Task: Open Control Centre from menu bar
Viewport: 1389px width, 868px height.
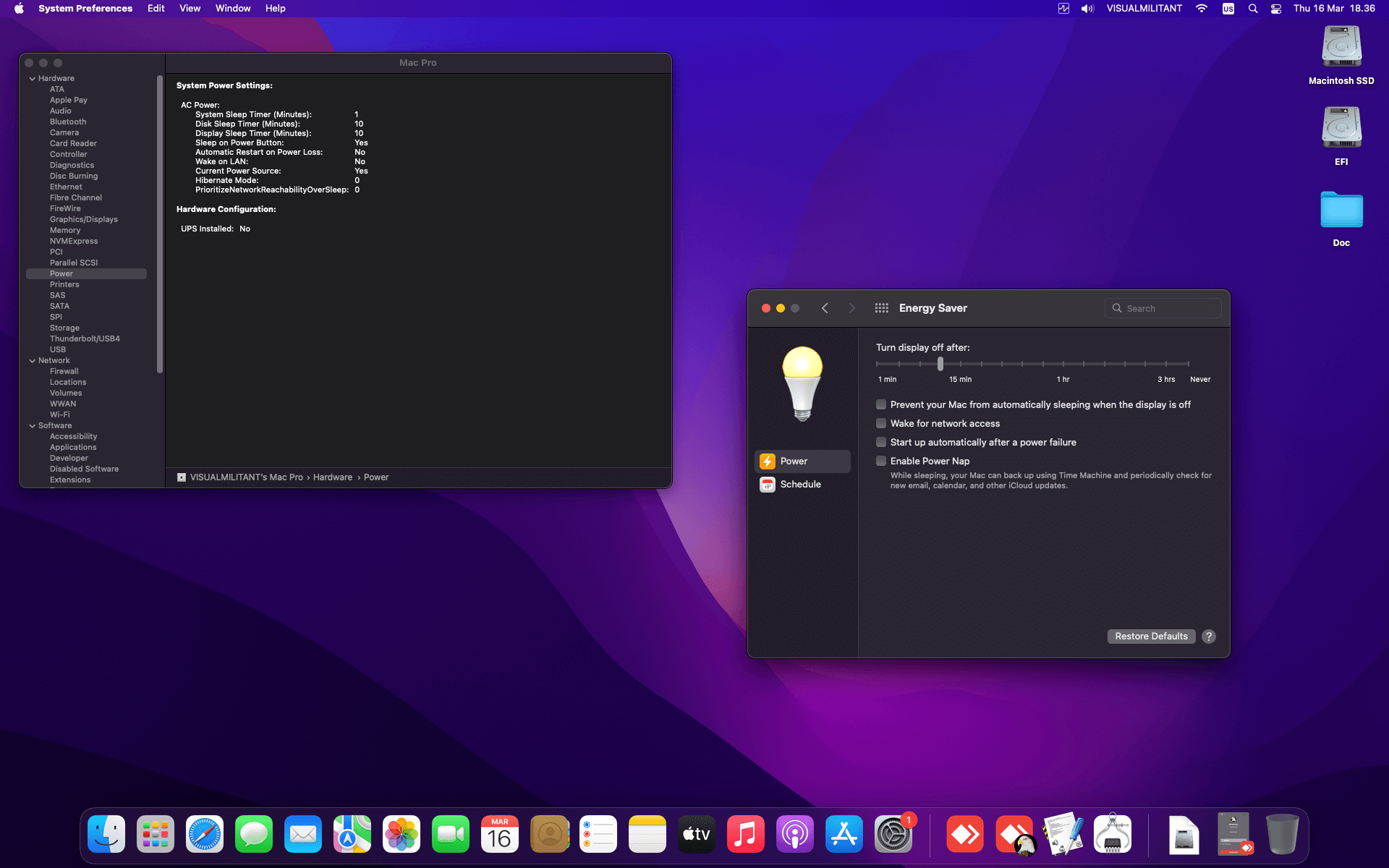Action: coord(1276,9)
